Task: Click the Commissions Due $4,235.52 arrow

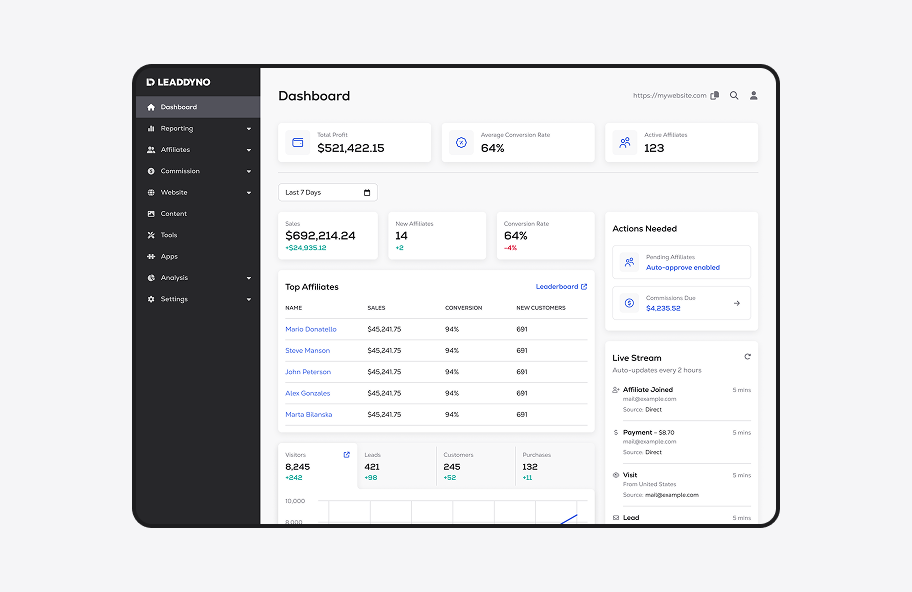Action: point(738,303)
